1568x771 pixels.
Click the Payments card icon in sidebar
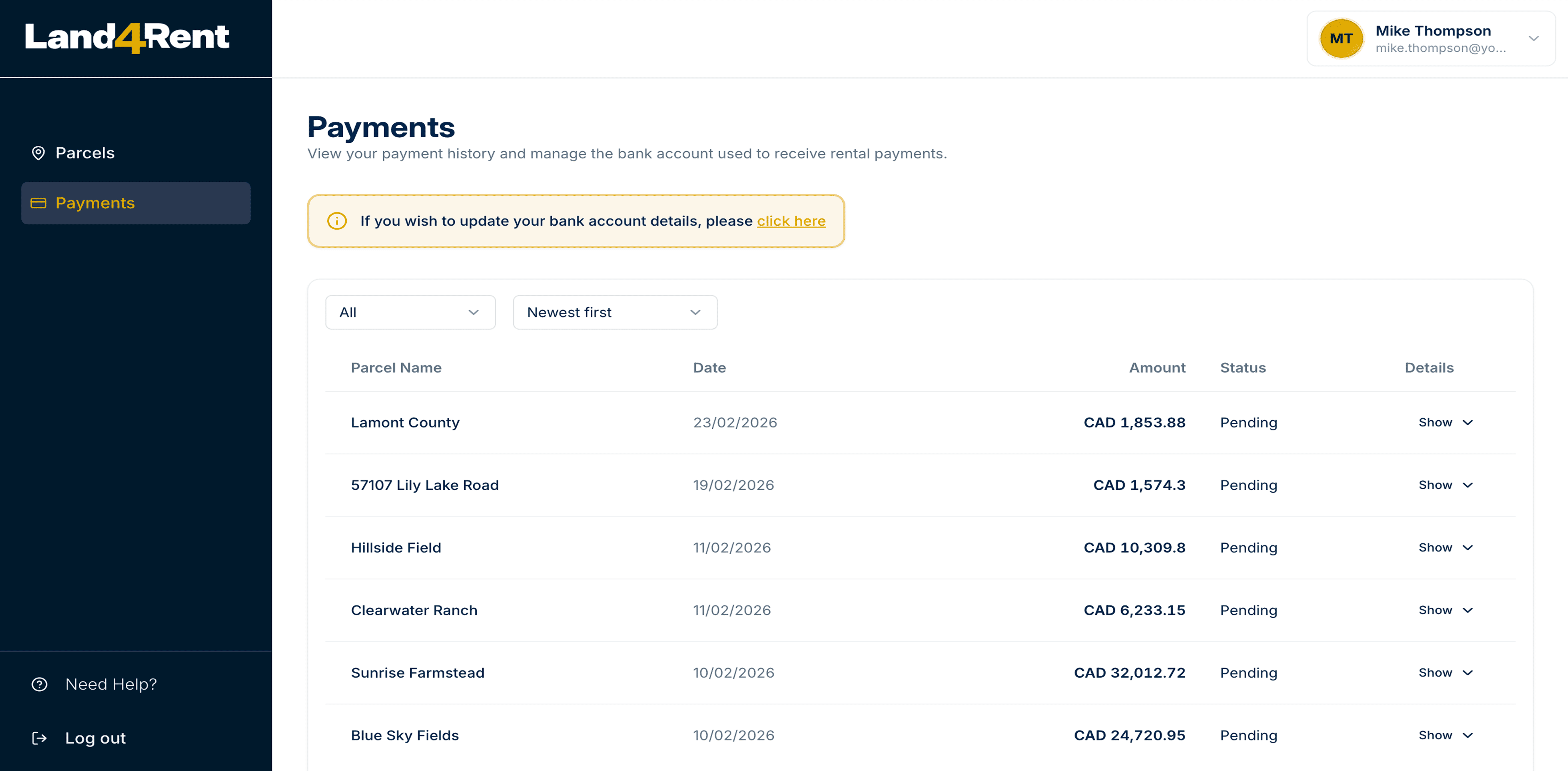pos(38,203)
